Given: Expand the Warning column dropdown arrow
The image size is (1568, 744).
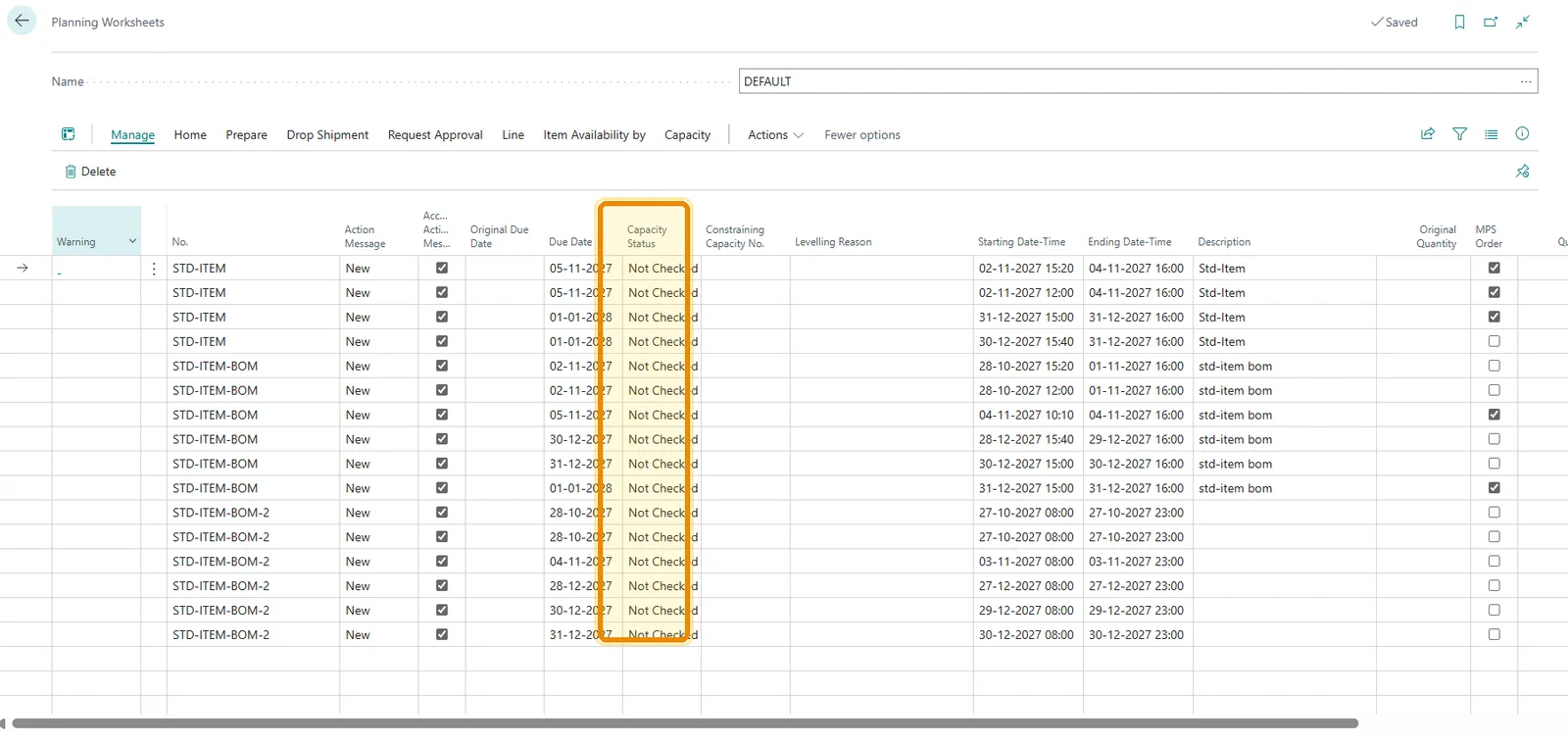Looking at the screenshot, I should click(x=132, y=241).
